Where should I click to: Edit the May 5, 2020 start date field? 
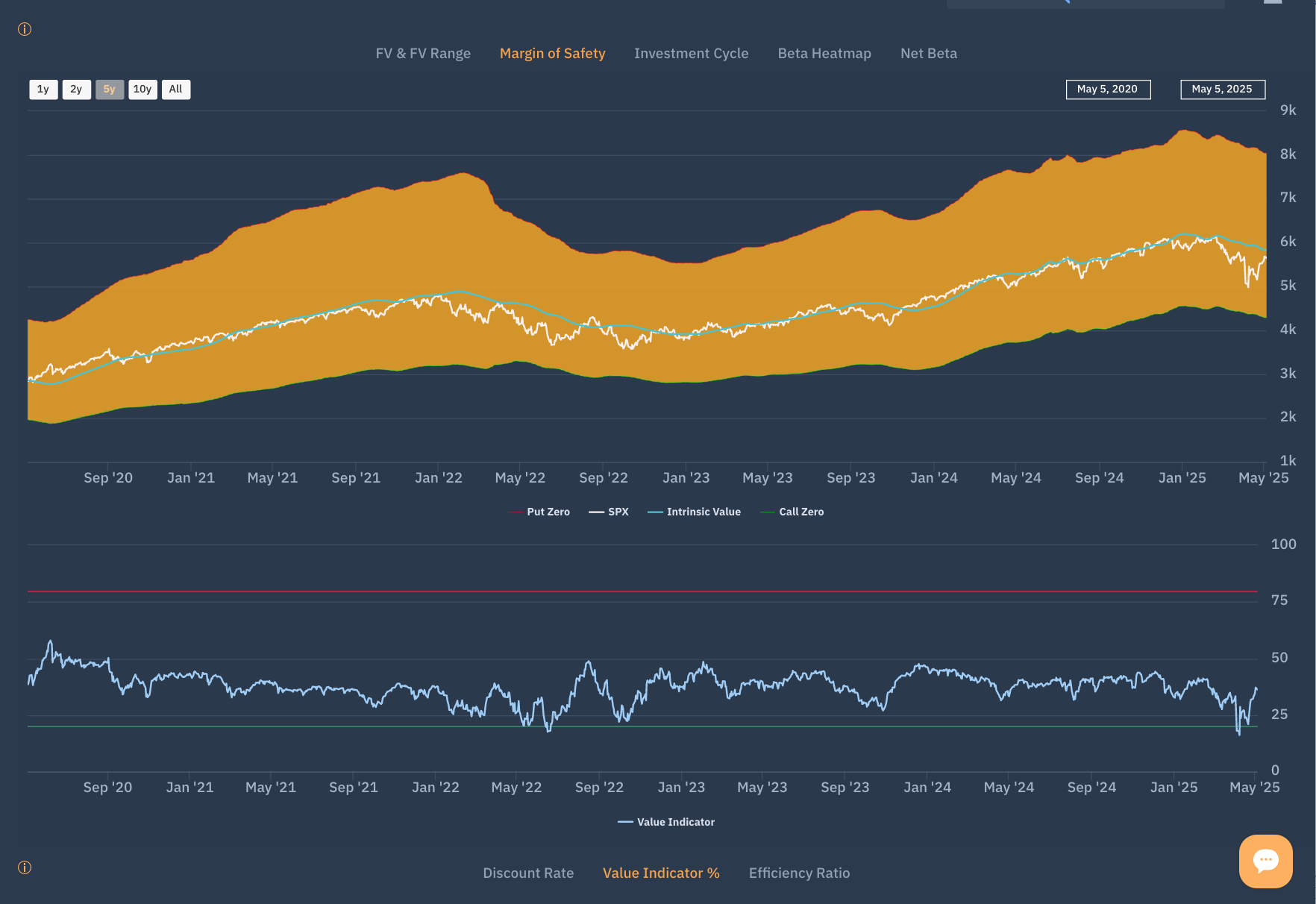(1108, 90)
